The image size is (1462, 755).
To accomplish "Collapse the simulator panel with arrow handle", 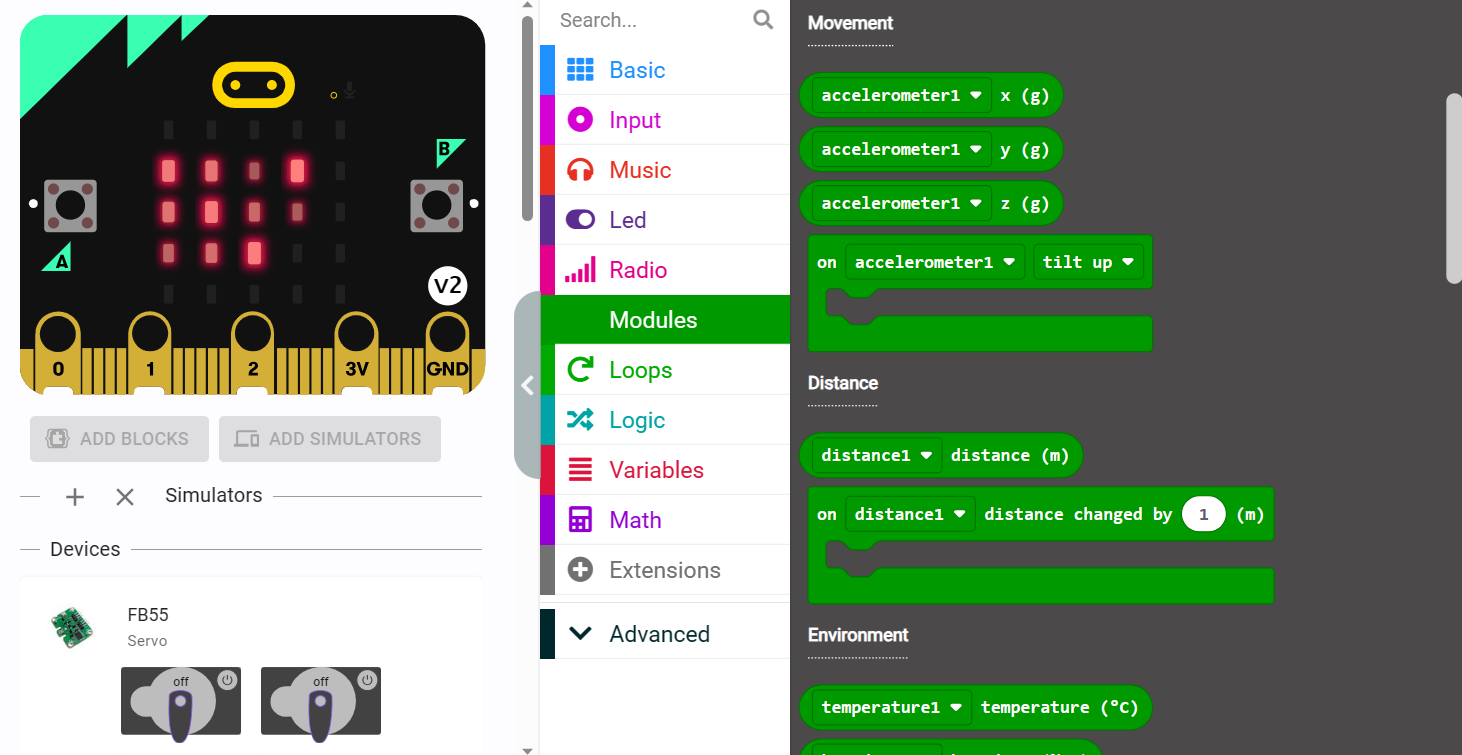I will (x=527, y=386).
